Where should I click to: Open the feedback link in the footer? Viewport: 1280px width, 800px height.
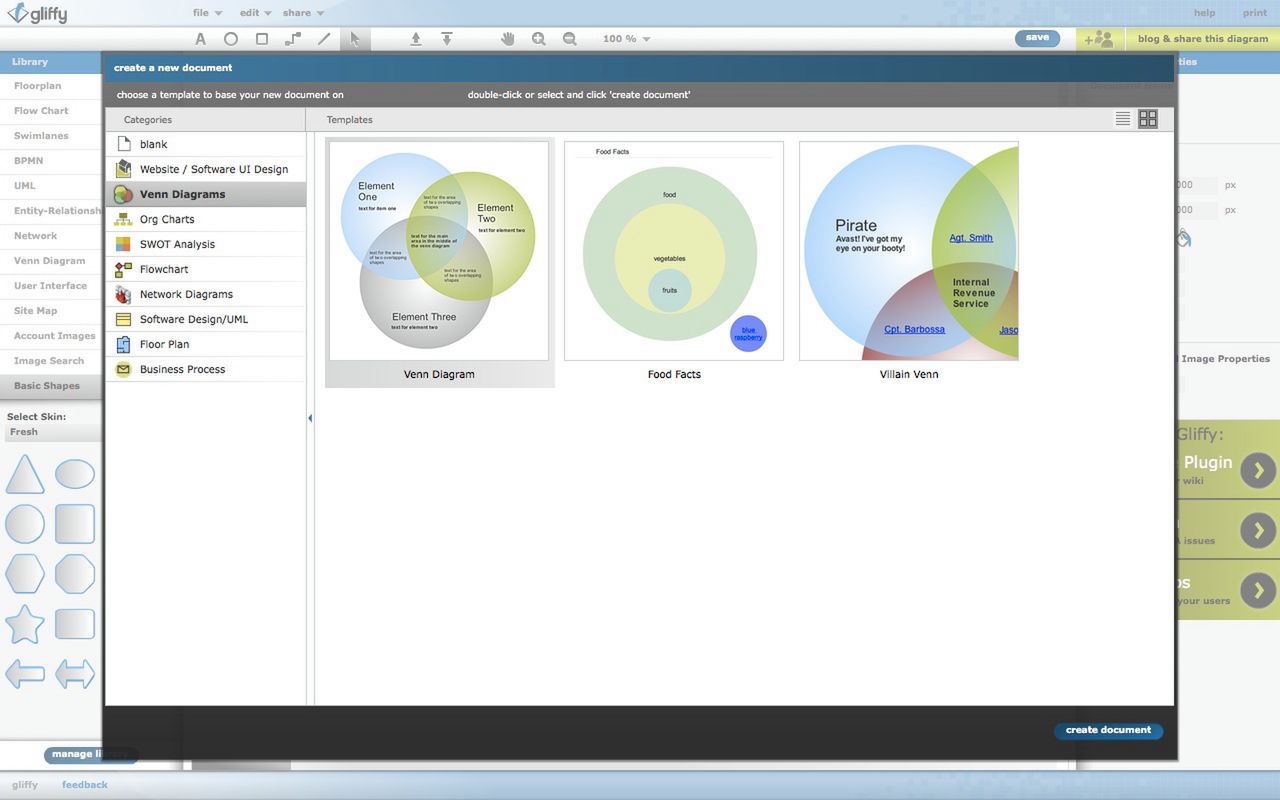click(85, 785)
